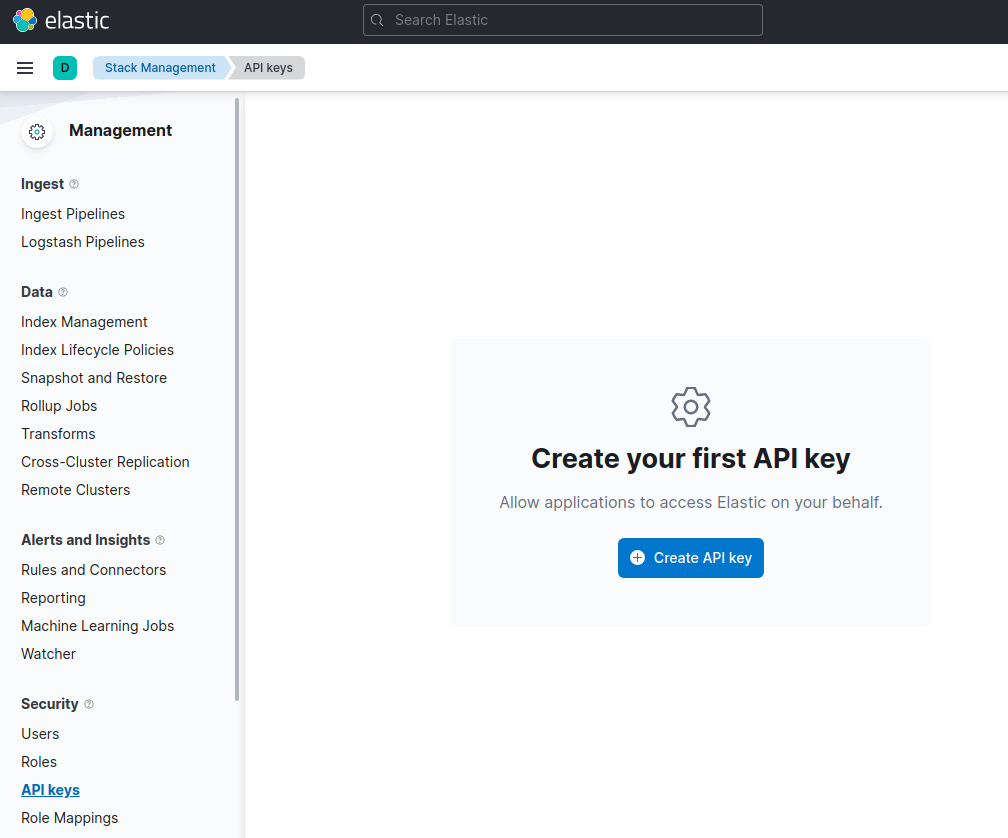1008x838 pixels.
Task: Select the API keys breadcrumb
Action: pyautogui.click(x=266, y=68)
